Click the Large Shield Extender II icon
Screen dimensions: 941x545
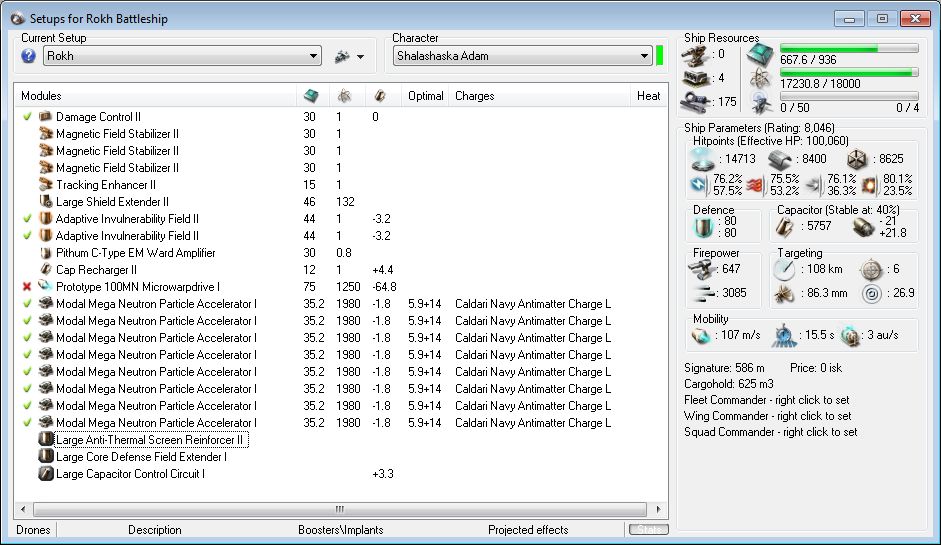coord(45,201)
